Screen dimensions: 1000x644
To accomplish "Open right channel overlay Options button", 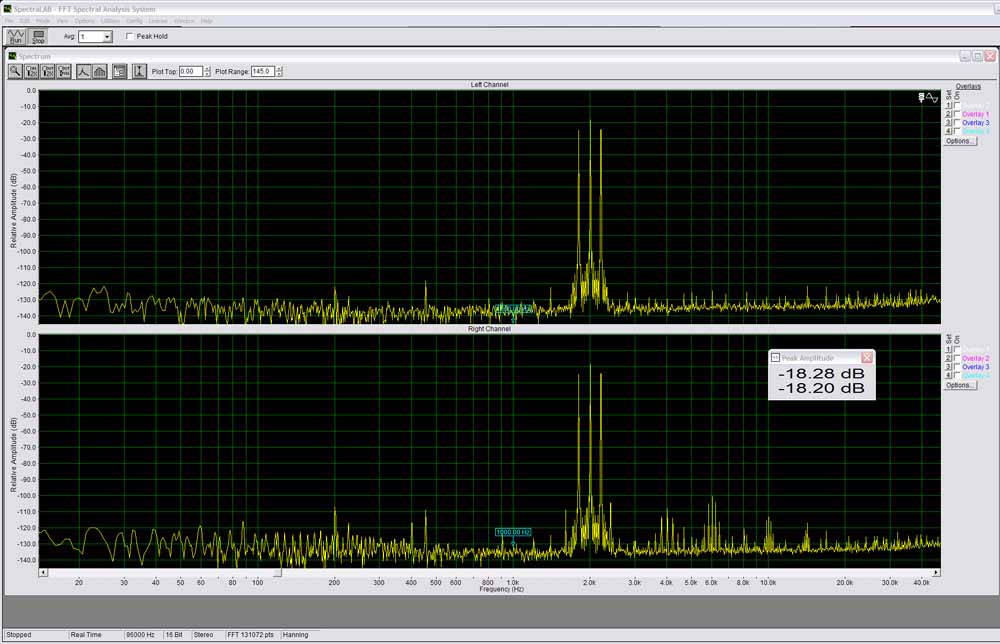I will (960, 385).
